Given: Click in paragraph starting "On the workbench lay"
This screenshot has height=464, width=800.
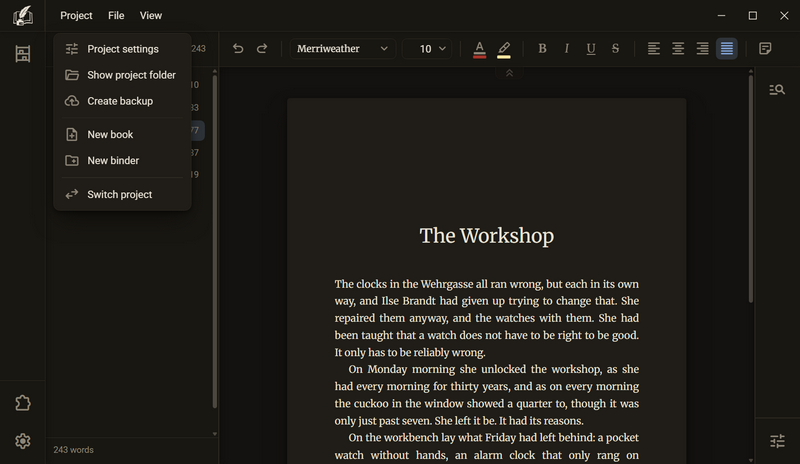Looking at the screenshot, I should (486, 447).
